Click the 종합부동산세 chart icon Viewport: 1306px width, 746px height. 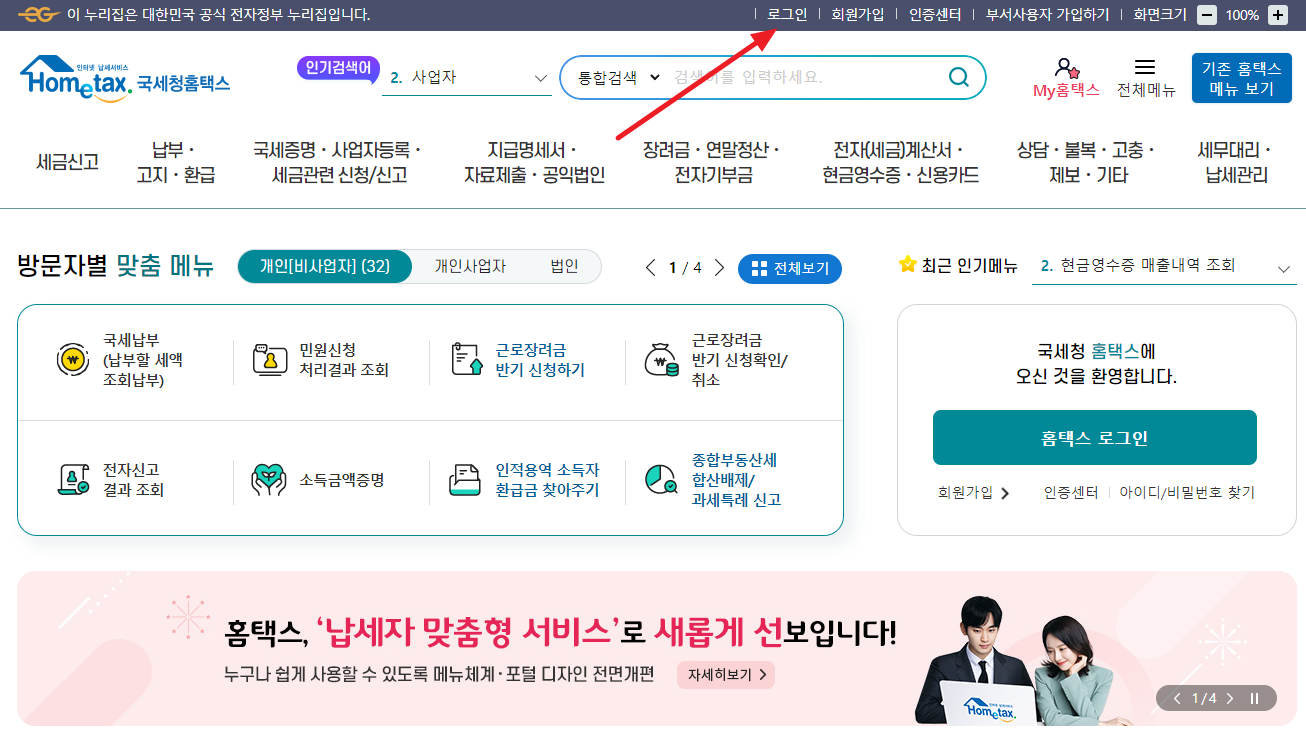661,480
